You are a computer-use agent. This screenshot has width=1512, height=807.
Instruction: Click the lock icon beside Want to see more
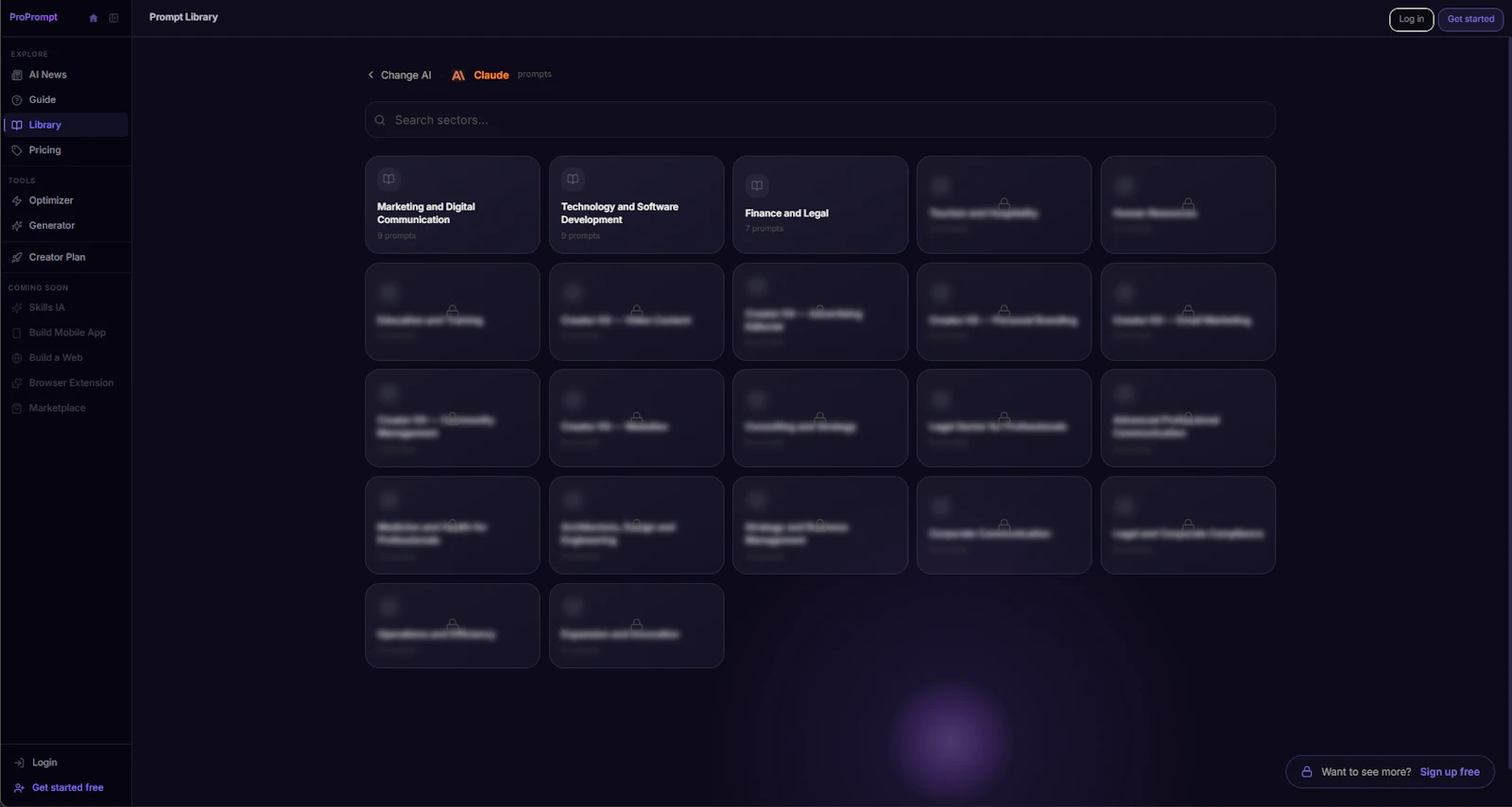1307,772
